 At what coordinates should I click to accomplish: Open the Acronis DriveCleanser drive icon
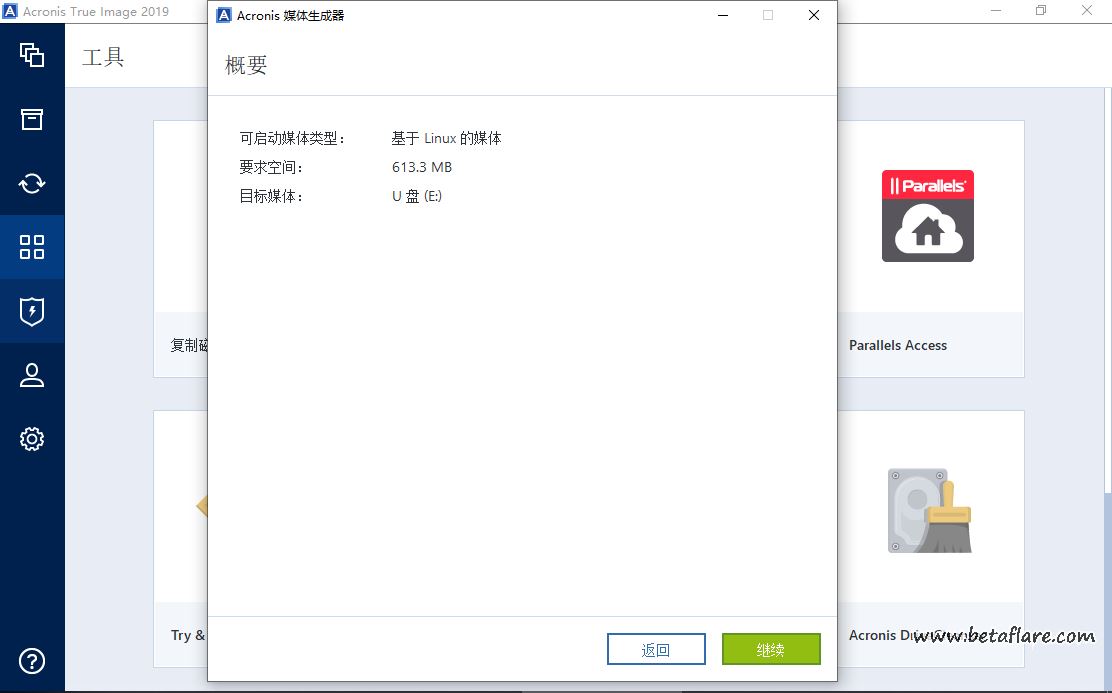click(929, 511)
